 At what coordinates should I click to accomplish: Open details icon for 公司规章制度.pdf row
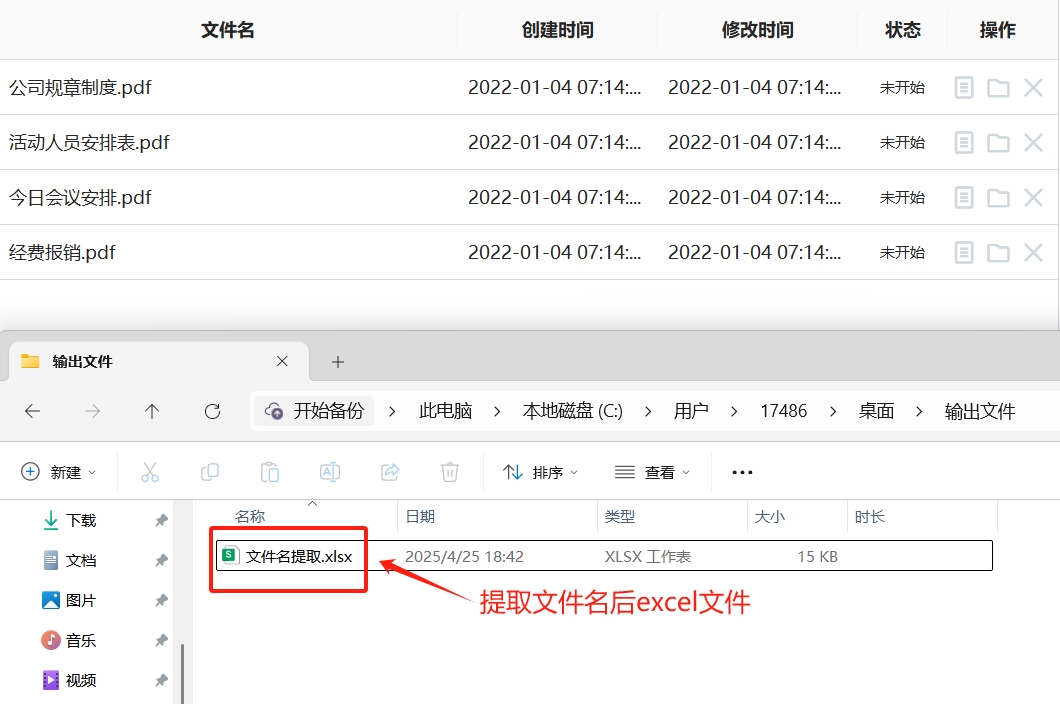point(964,88)
